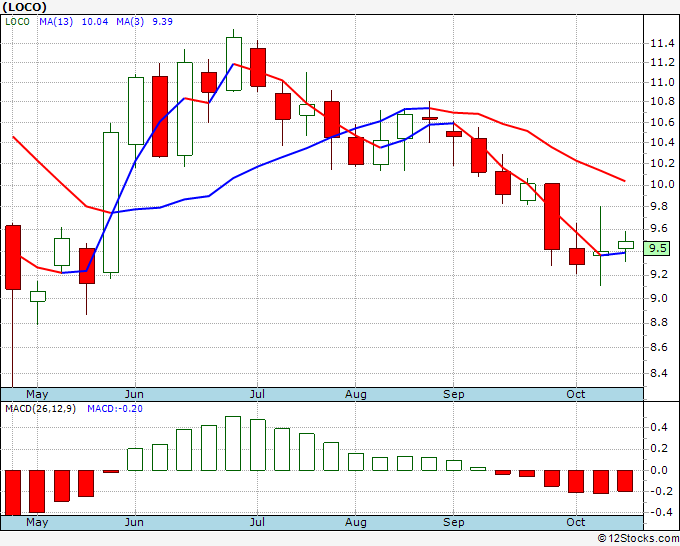Image resolution: width=680 pixels, height=546 pixels.
Task: Click the MA(3) legend label
Action: coord(130,22)
